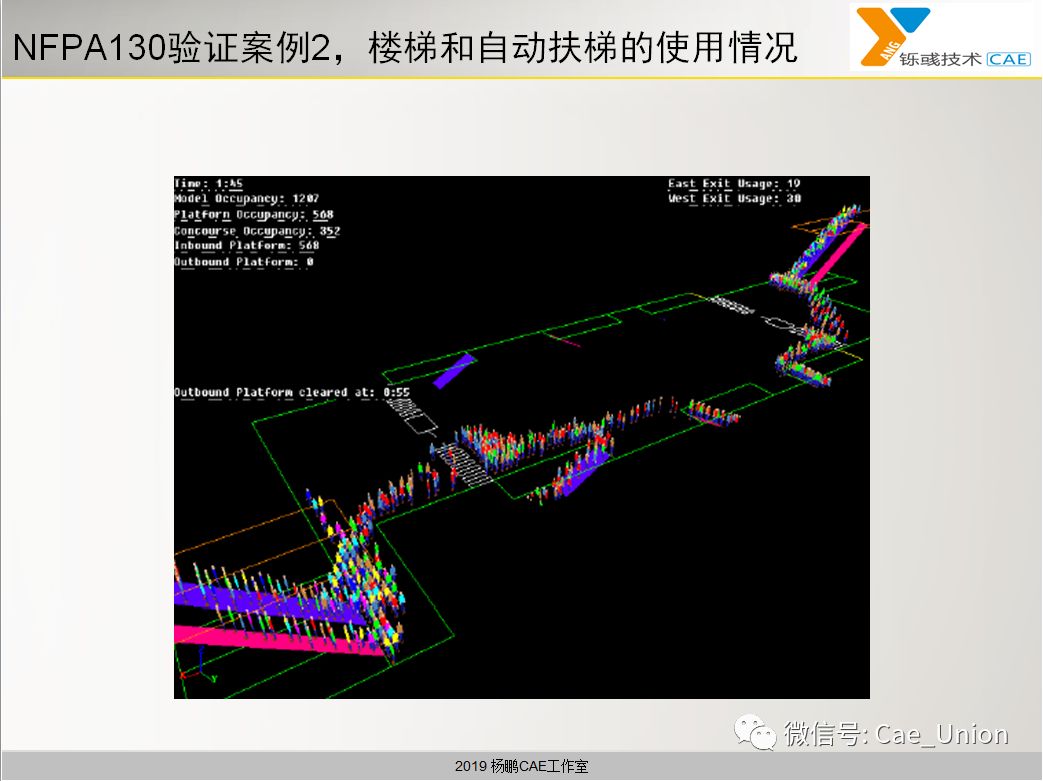Select the Model Occupancy: 1207 line
The image size is (1043, 781).
click(247, 199)
